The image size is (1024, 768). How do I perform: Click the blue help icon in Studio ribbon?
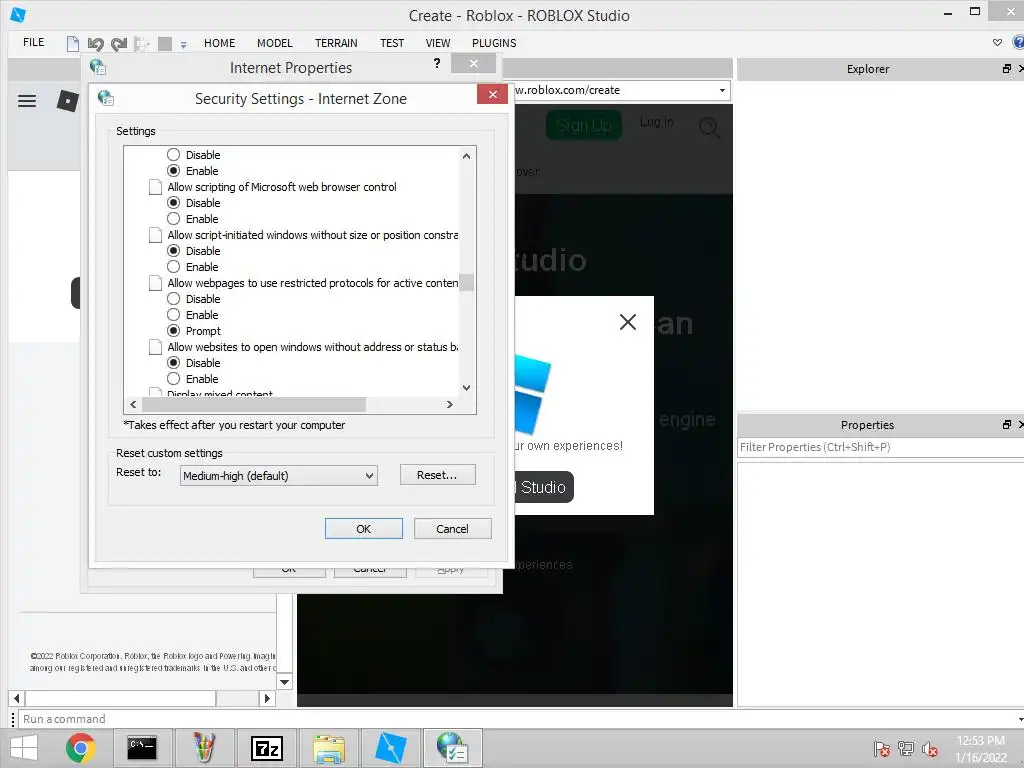tap(1018, 42)
